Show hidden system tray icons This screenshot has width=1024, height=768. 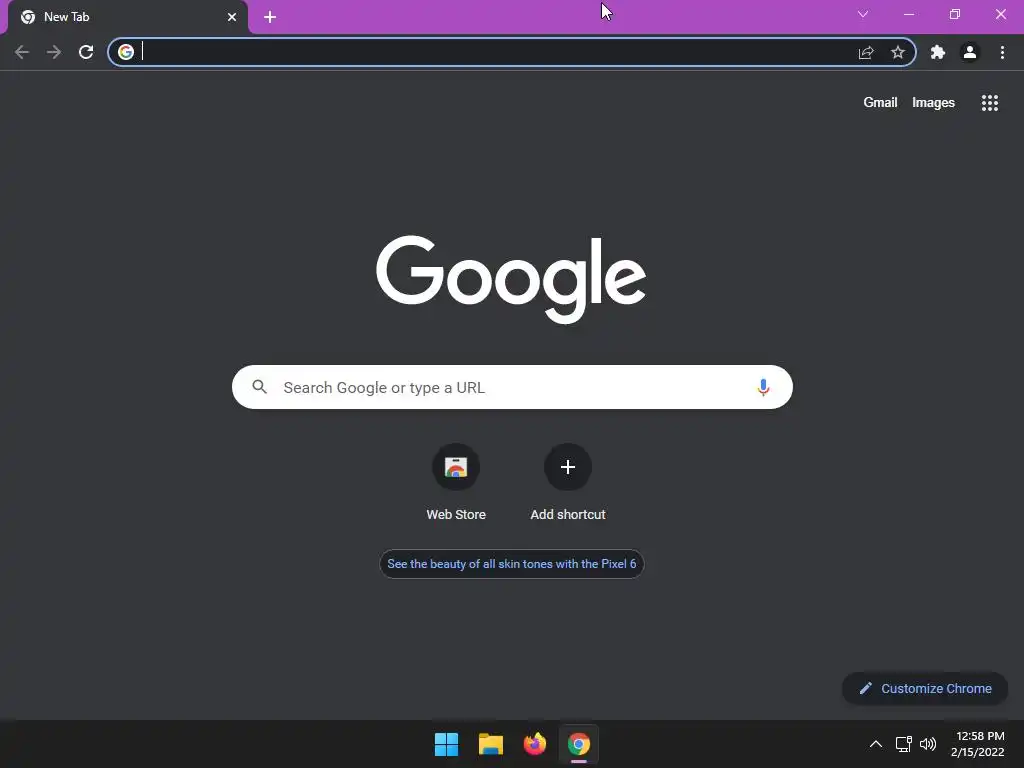[876, 744]
